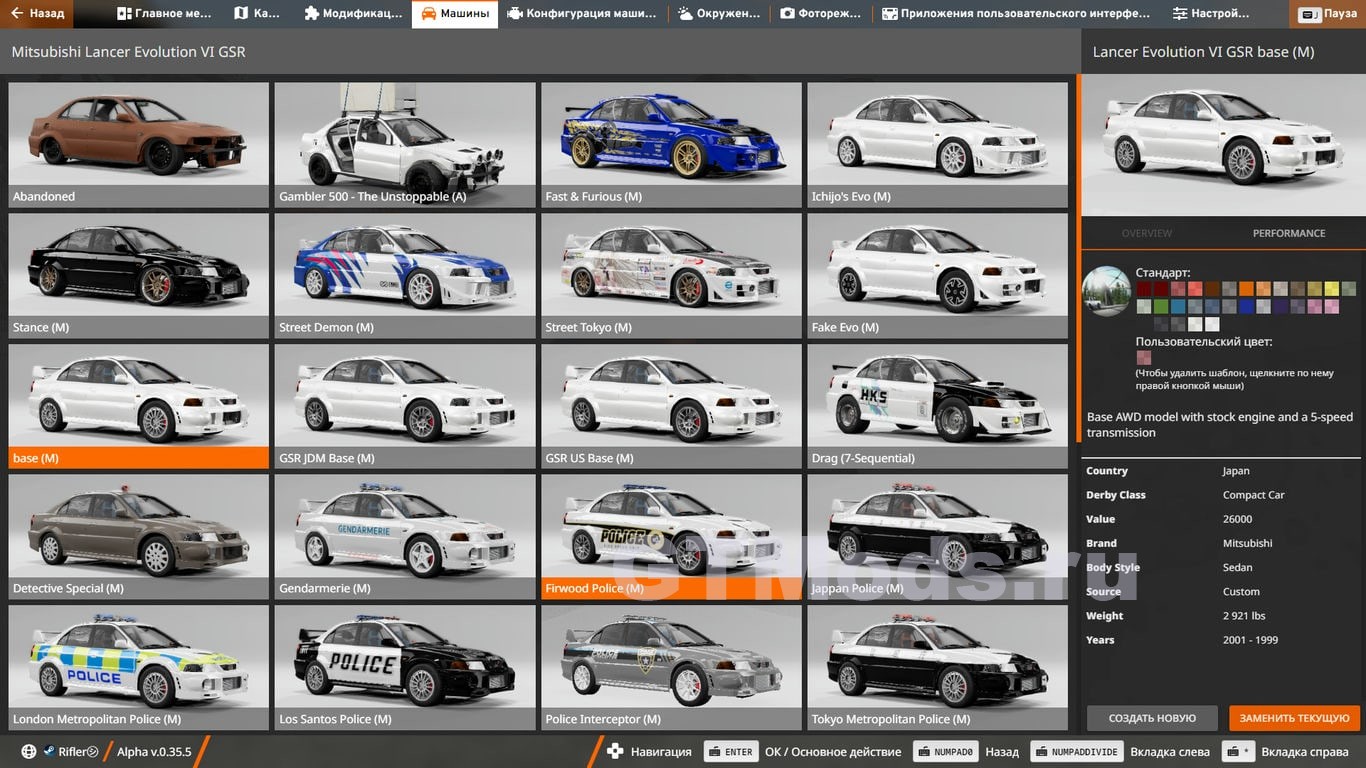1366x768 pixels.
Task: Select the Gendarmerie (M) configuration
Action: tap(405, 537)
